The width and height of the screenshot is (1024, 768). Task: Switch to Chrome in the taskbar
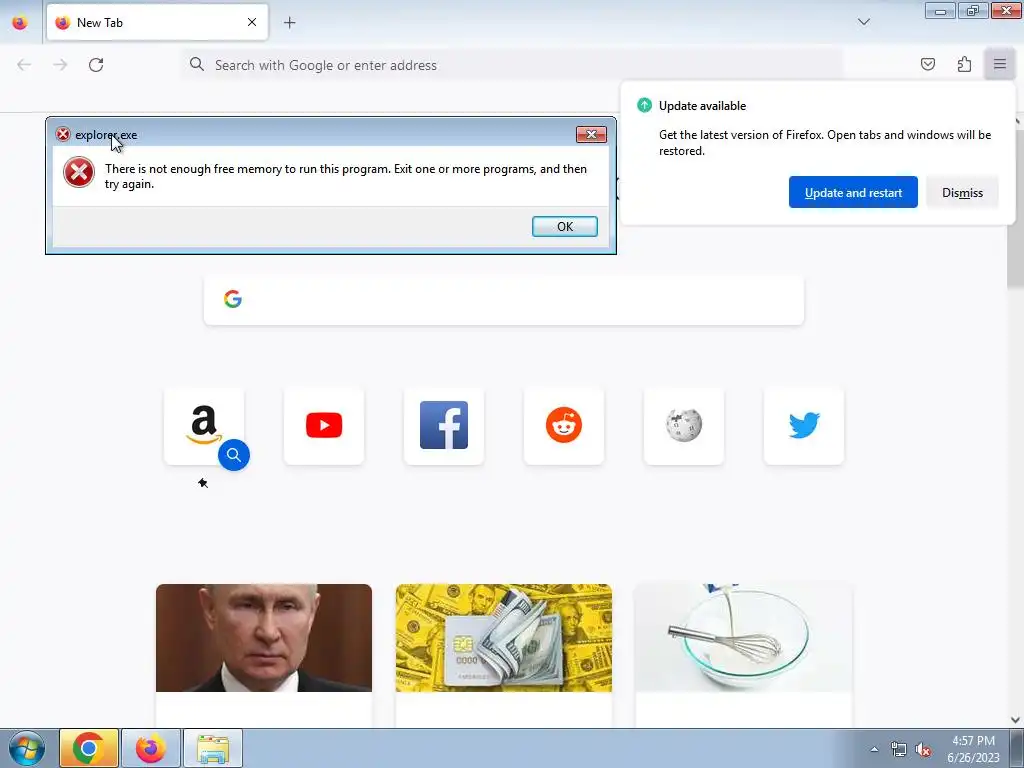point(89,748)
